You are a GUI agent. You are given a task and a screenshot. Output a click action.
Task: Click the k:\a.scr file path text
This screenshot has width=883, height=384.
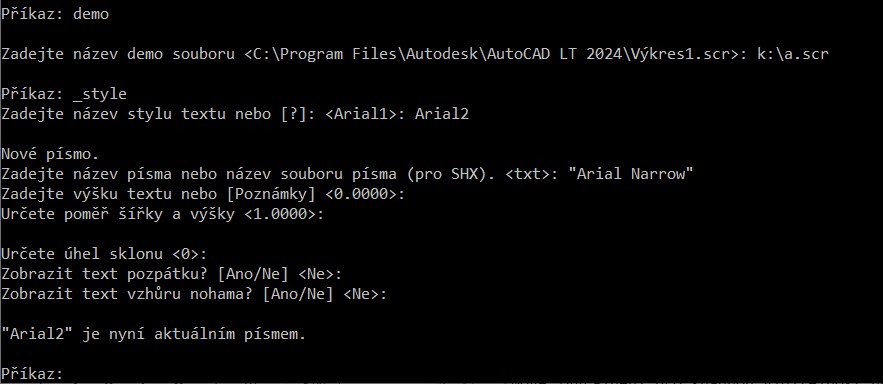coord(792,54)
